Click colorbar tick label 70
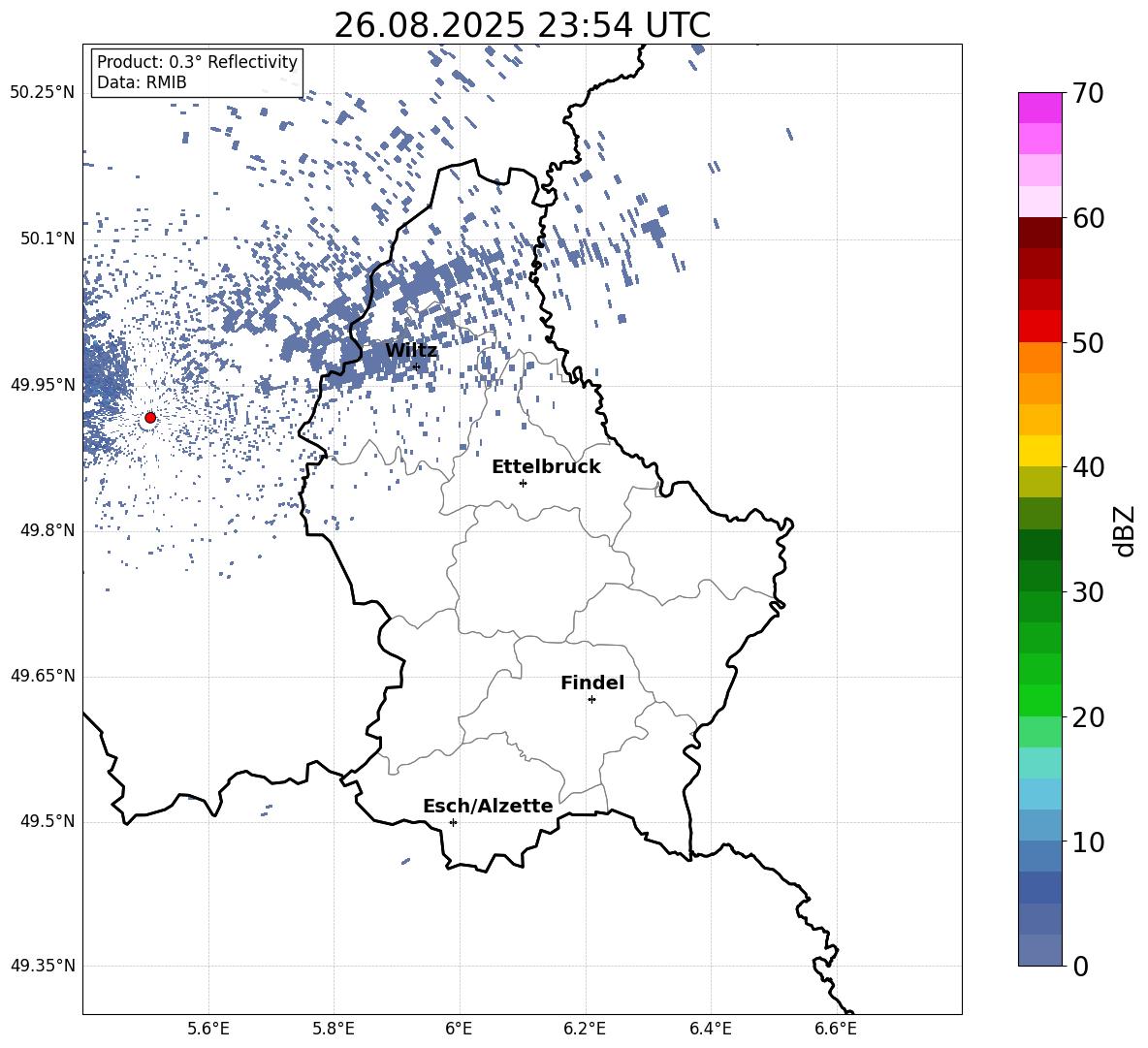 (1089, 94)
